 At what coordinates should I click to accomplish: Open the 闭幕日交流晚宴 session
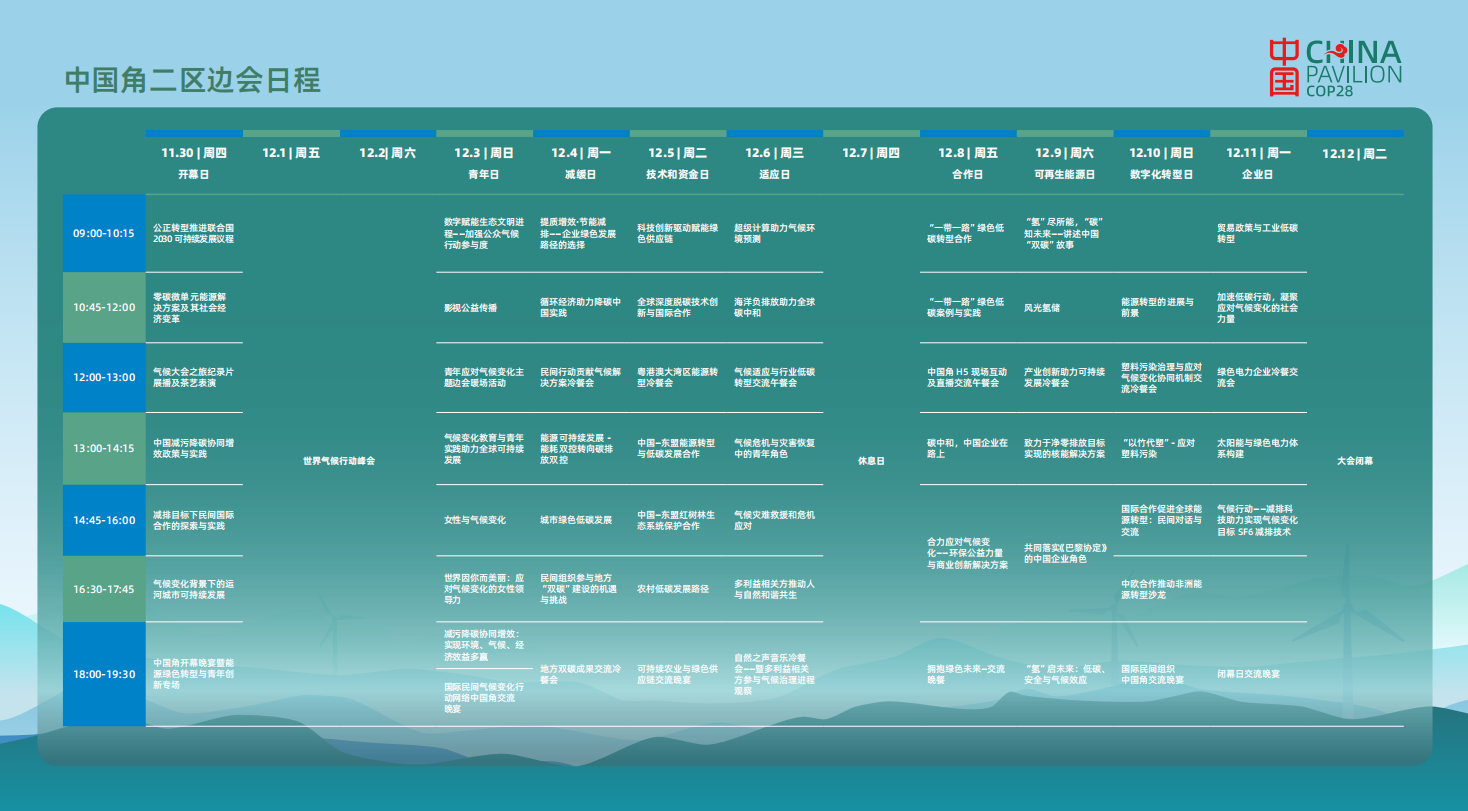coord(1248,674)
